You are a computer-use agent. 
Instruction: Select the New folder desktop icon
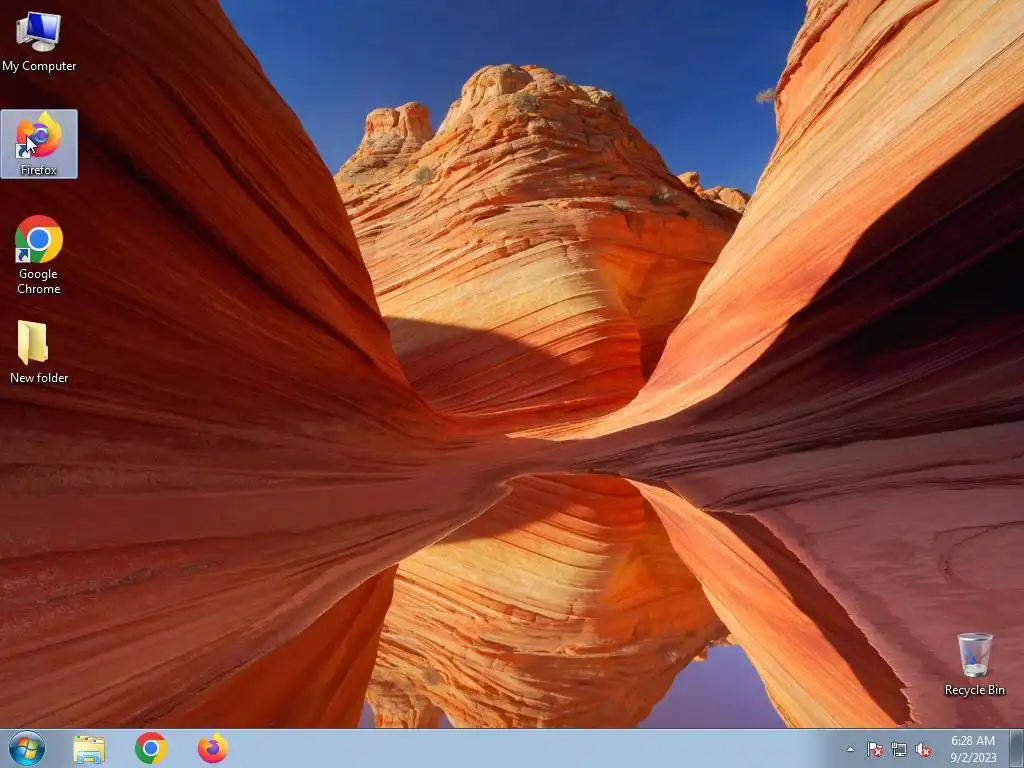39,351
